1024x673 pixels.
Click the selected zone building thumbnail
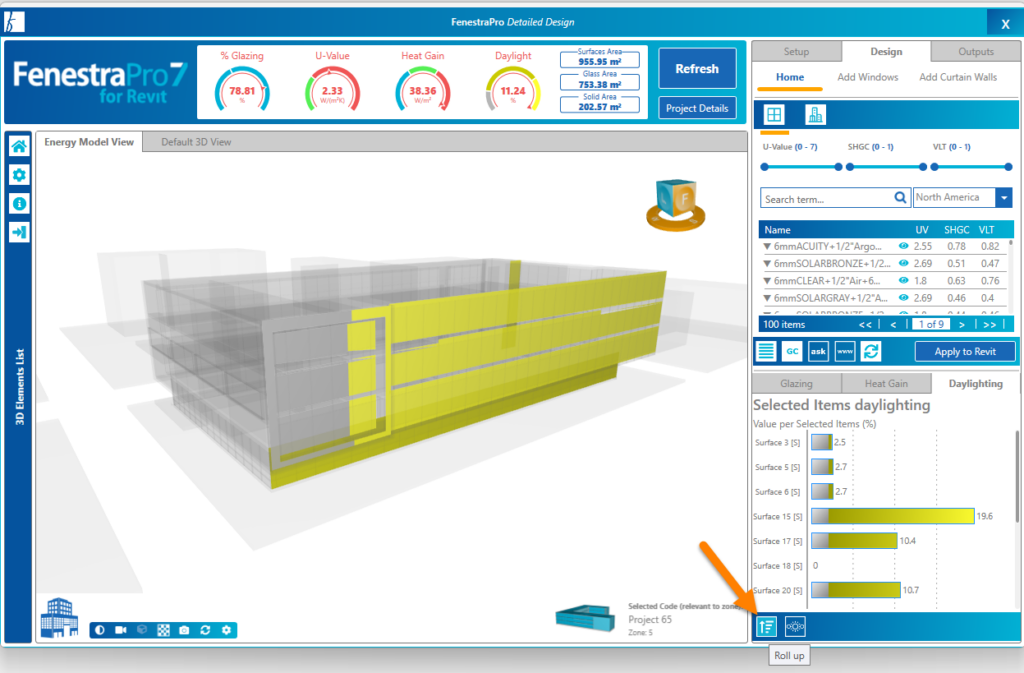585,618
